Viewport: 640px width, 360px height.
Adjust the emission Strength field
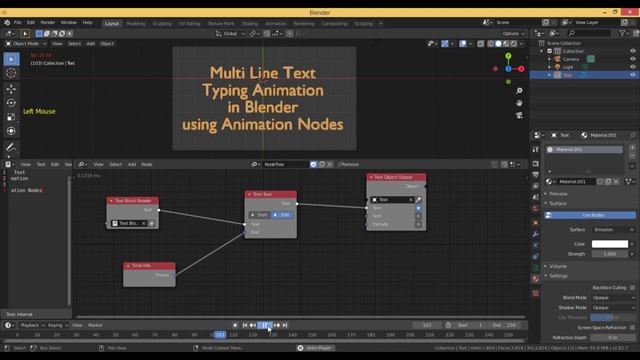pyautogui.click(x=610, y=254)
